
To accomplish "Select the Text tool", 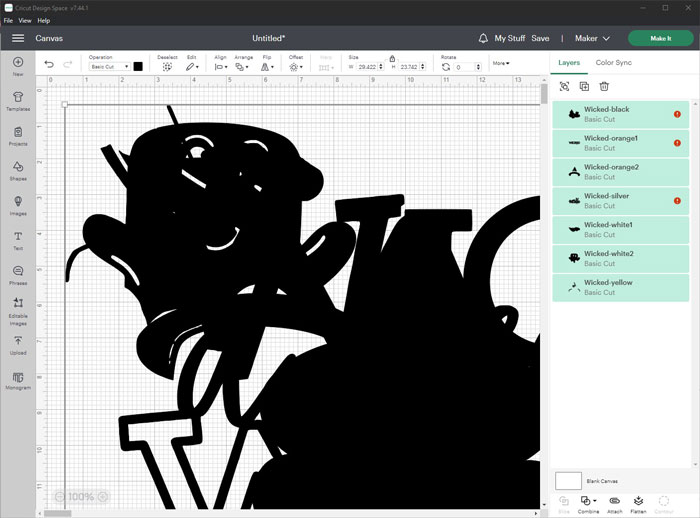I will click(x=18, y=236).
